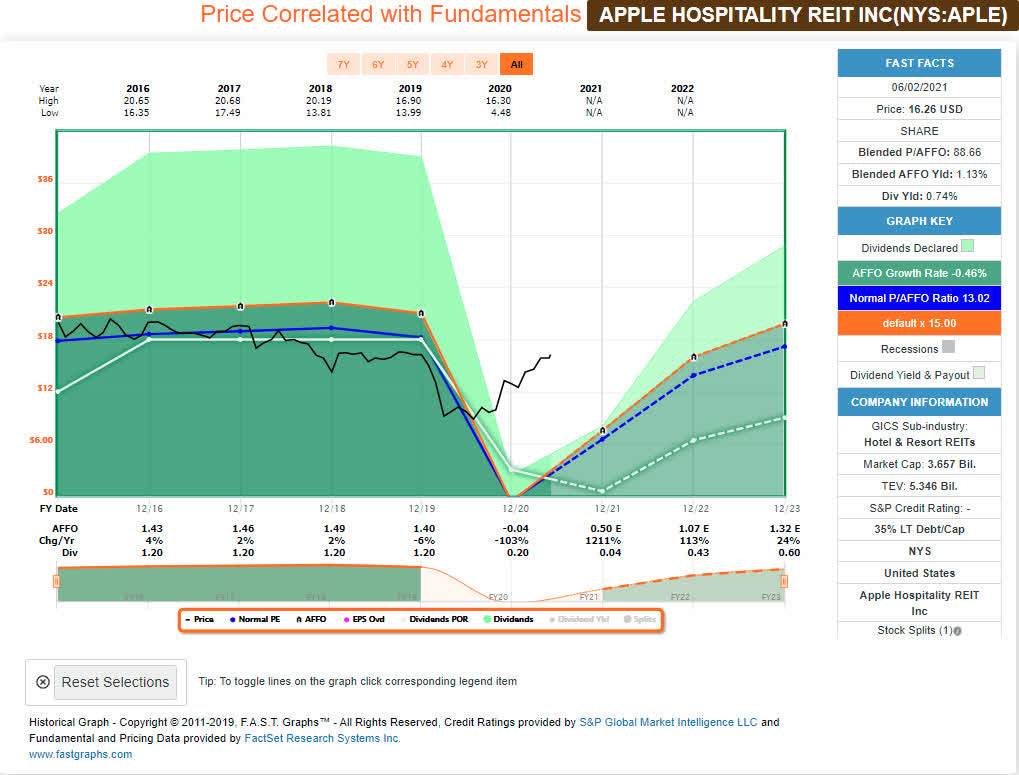
Task: Open the S&P Global Market Intelligence link
Action: click(668, 722)
